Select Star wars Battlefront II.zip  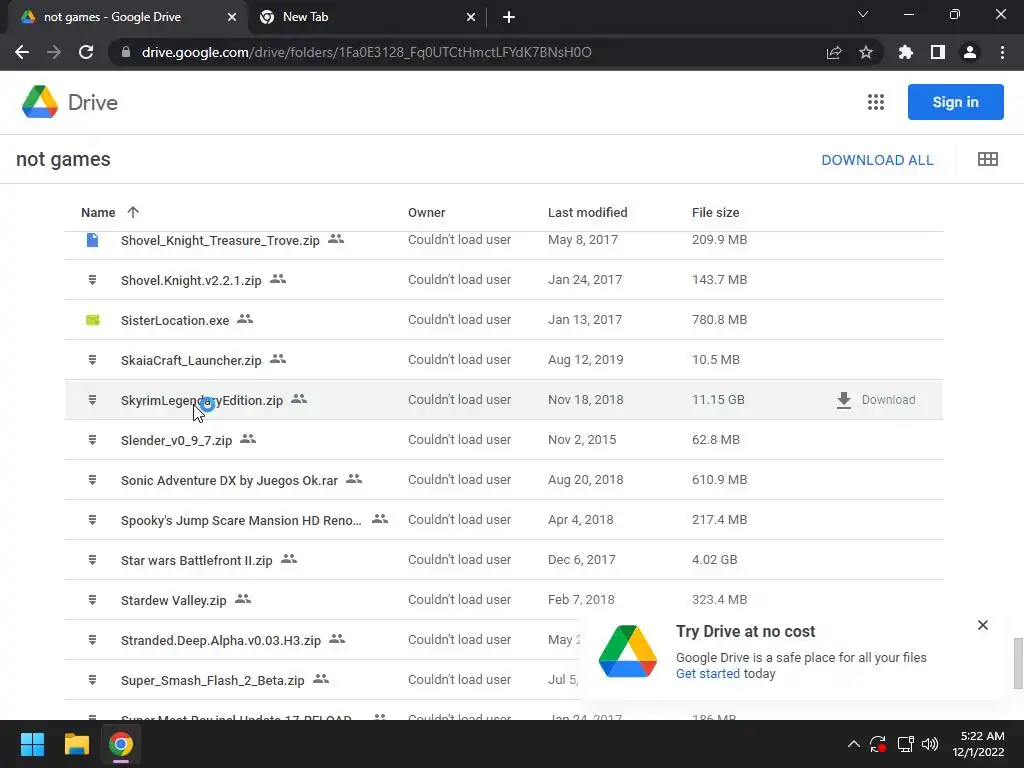click(x=197, y=560)
